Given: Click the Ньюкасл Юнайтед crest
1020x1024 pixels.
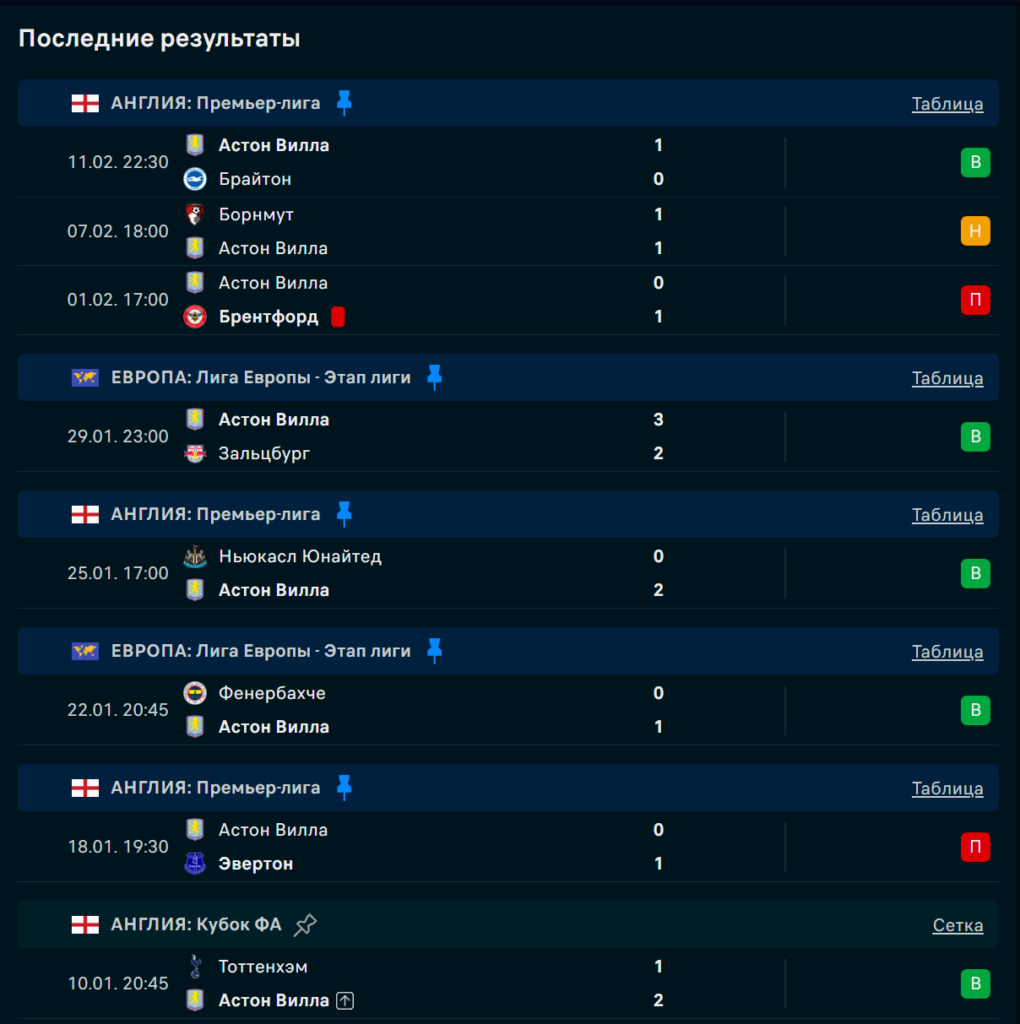Looking at the screenshot, I should point(195,557).
